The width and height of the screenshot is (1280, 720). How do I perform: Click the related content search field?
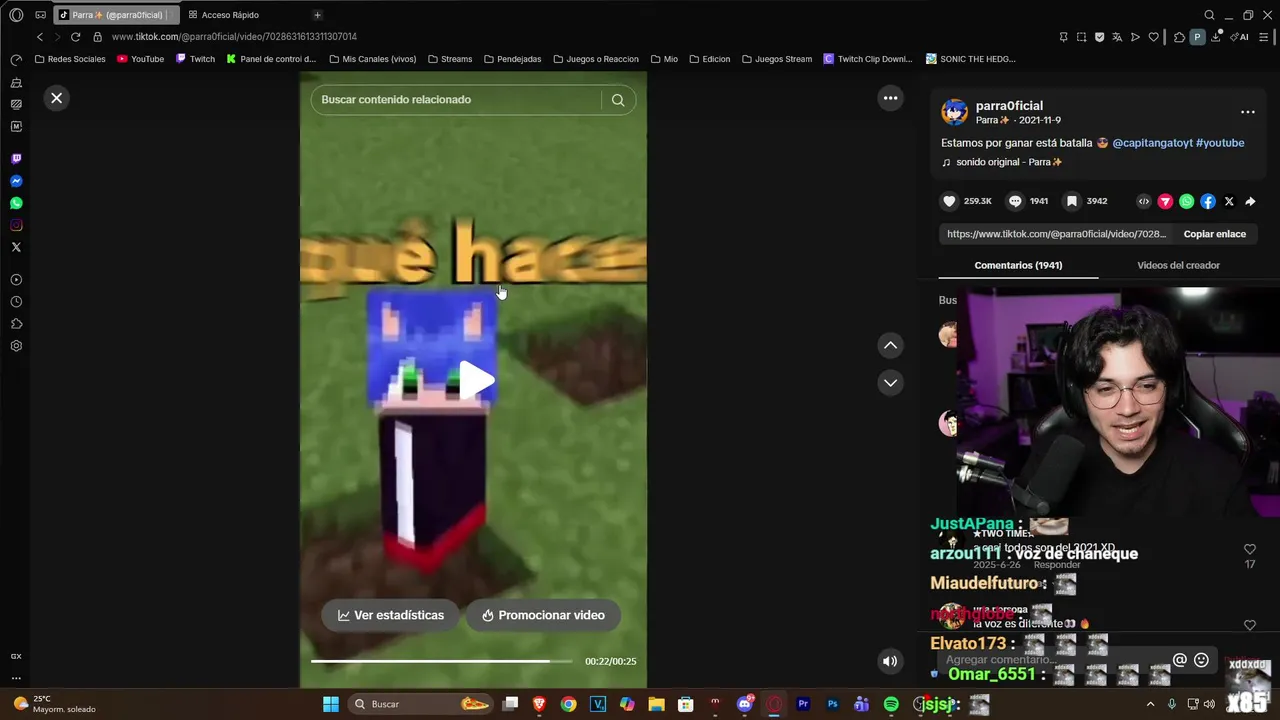pos(455,100)
